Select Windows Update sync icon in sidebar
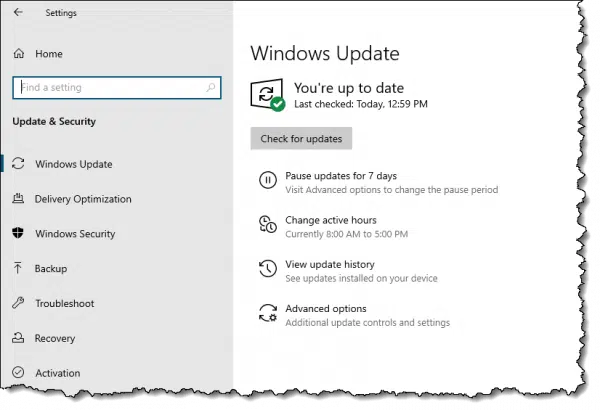This screenshot has width=600, height=410. tap(18, 164)
